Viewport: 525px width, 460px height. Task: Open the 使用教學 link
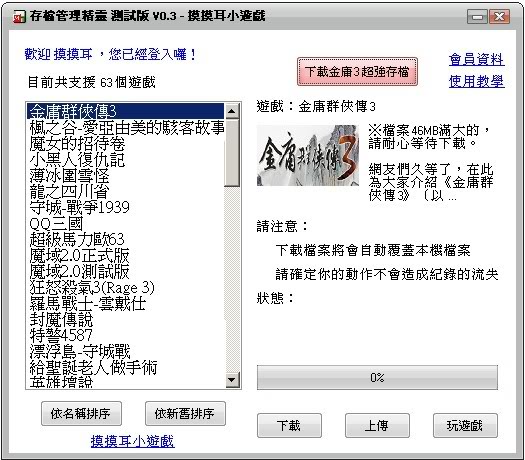(476, 81)
